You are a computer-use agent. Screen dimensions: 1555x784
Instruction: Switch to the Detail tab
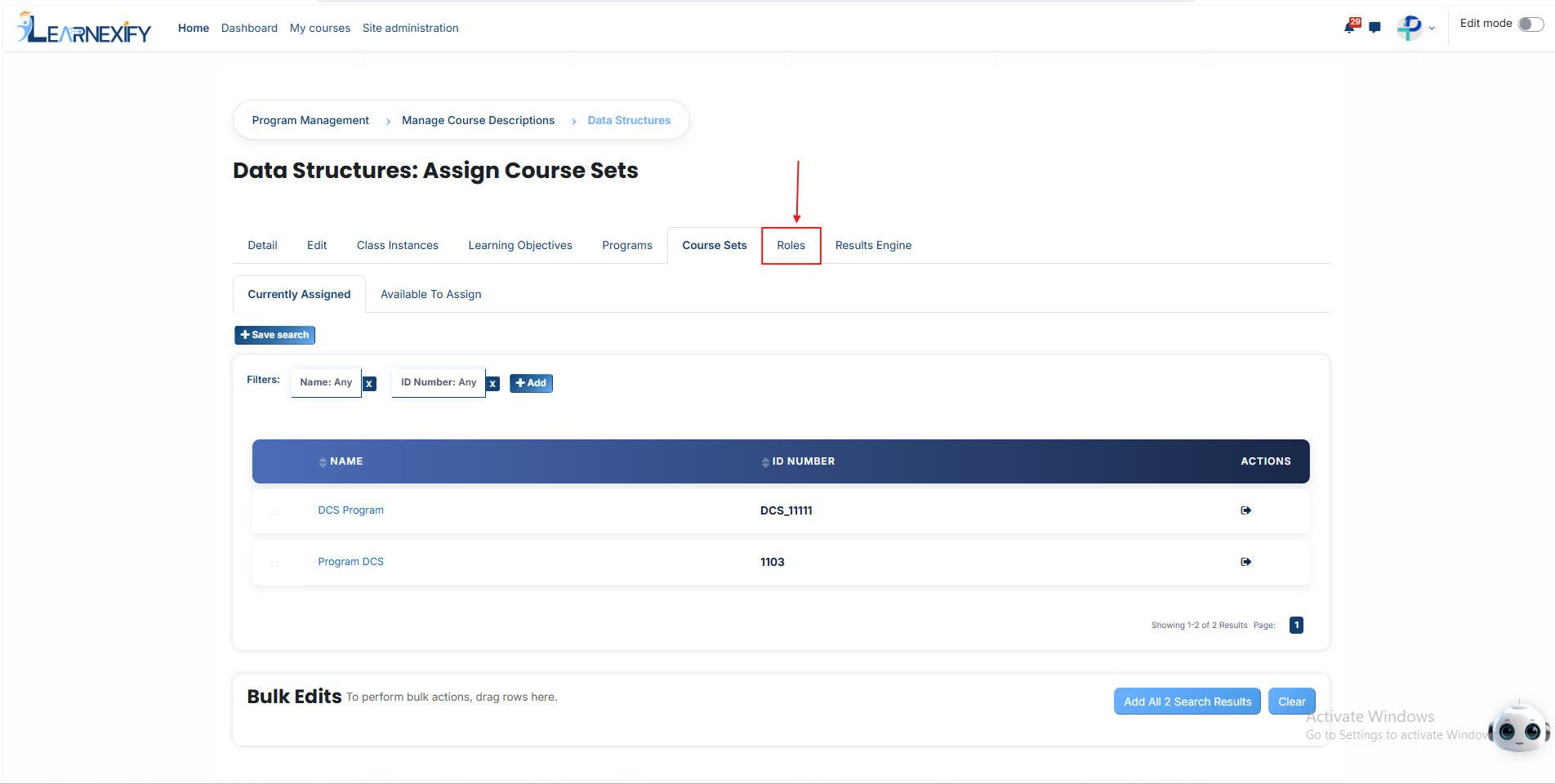(x=263, y=246)
